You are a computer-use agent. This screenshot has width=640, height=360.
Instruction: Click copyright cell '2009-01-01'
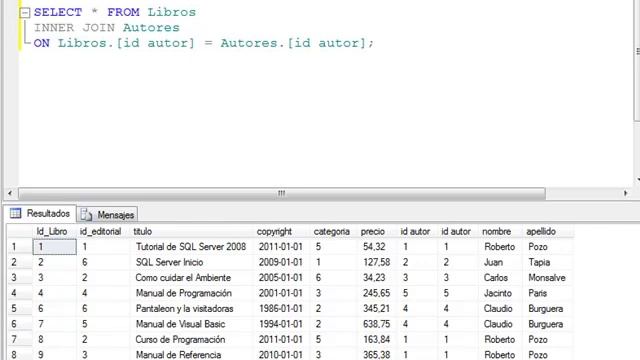point(281,262)
